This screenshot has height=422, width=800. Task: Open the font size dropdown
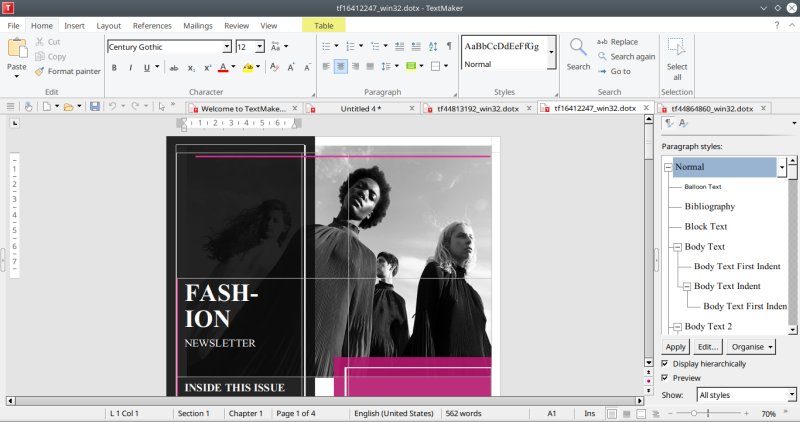click(260, 46)
